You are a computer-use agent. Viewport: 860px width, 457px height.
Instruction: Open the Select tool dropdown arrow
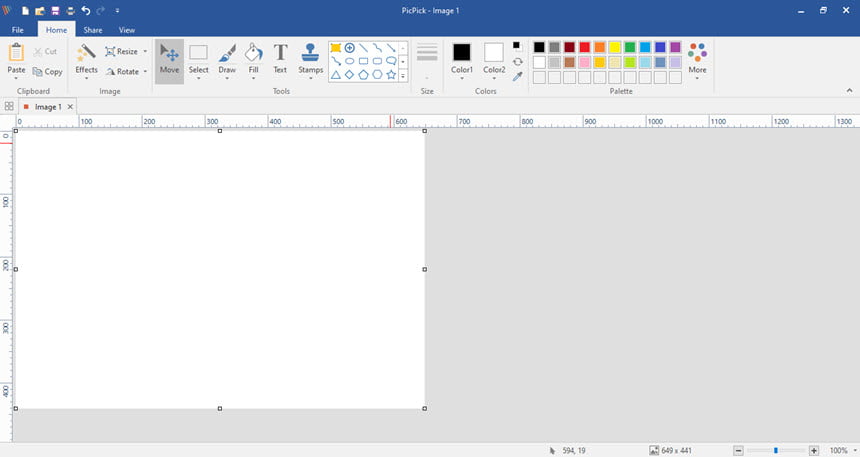[x=198, y=78]
